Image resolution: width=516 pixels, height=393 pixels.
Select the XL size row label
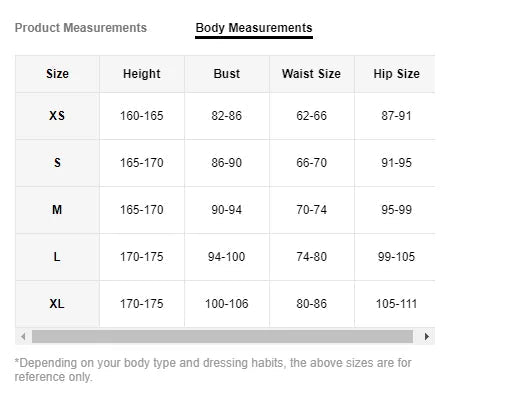tap(57, 304)
